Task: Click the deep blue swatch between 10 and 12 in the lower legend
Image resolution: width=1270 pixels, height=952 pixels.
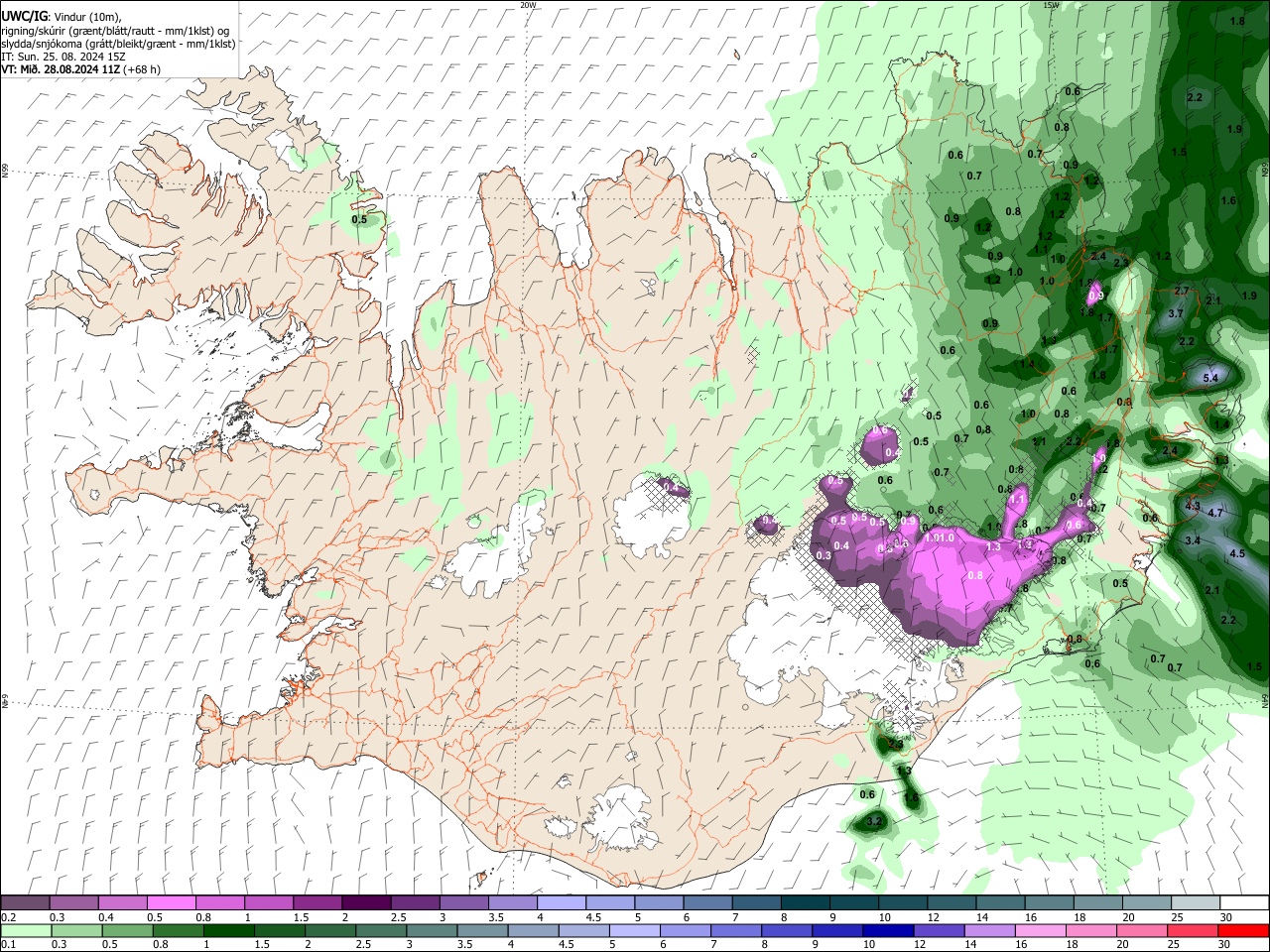Action: point(889,930)
